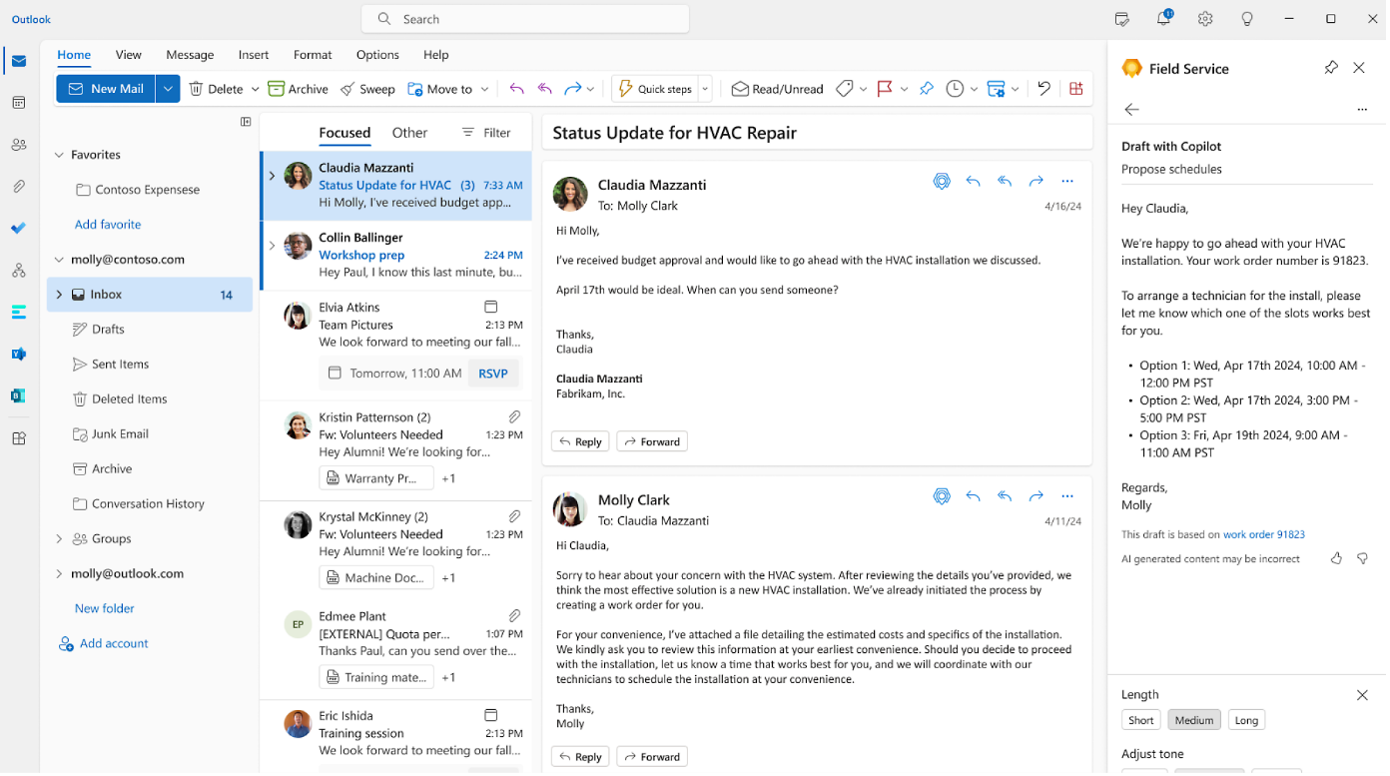The height and width of the screenshot is (776, 1390).
Task: Open Calendar from left app bar
Action: [x=19, y=103]
